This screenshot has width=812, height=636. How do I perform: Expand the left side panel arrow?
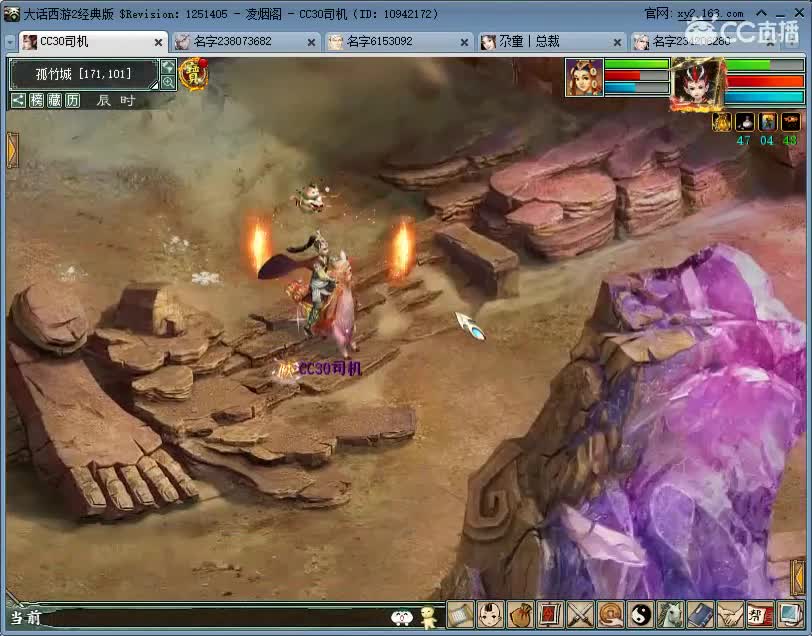(12, 150)
